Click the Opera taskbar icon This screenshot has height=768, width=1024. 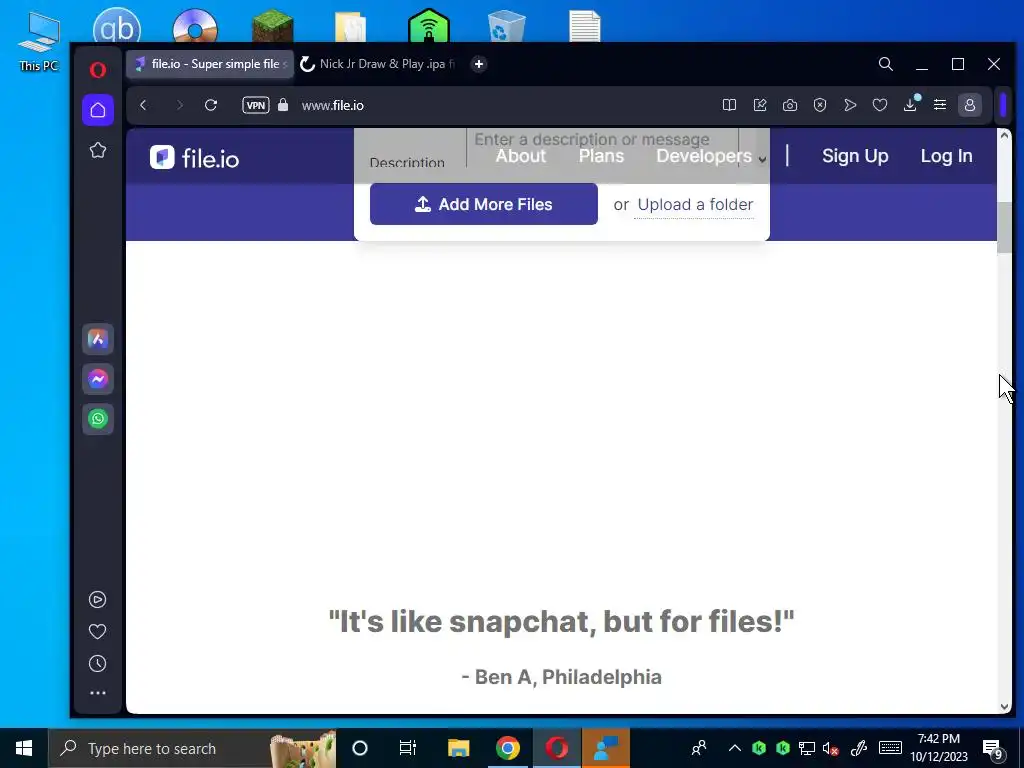click(x=557, y=748)
